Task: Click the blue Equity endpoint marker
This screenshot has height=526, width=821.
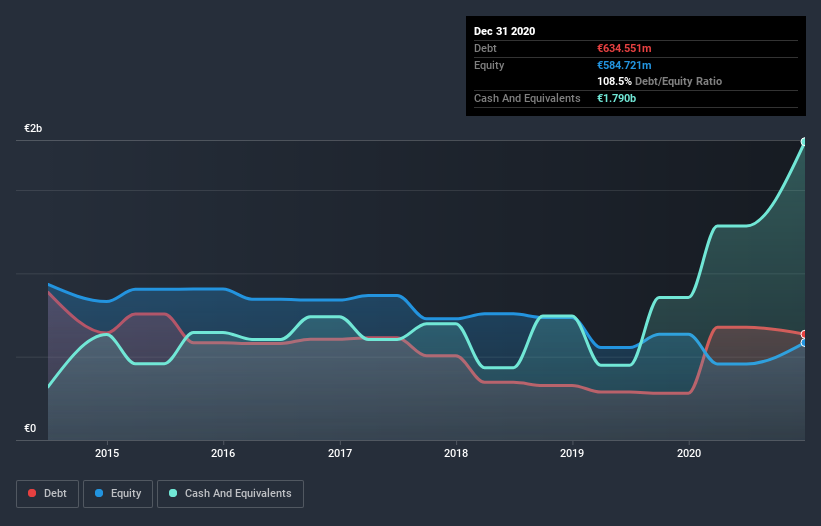Action: pos(804,343)
